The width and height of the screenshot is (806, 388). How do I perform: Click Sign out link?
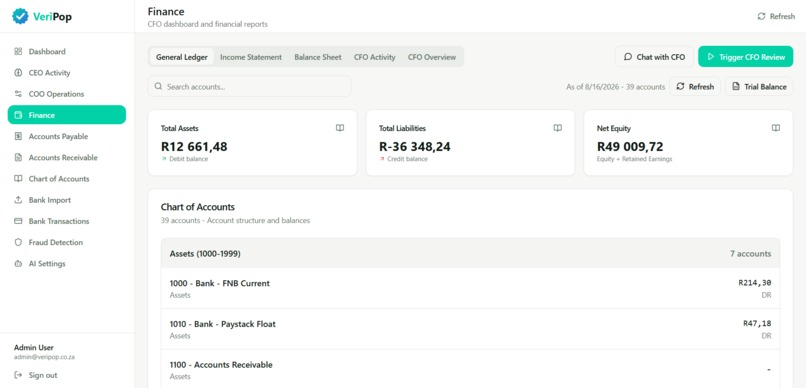tap(36, 375)
